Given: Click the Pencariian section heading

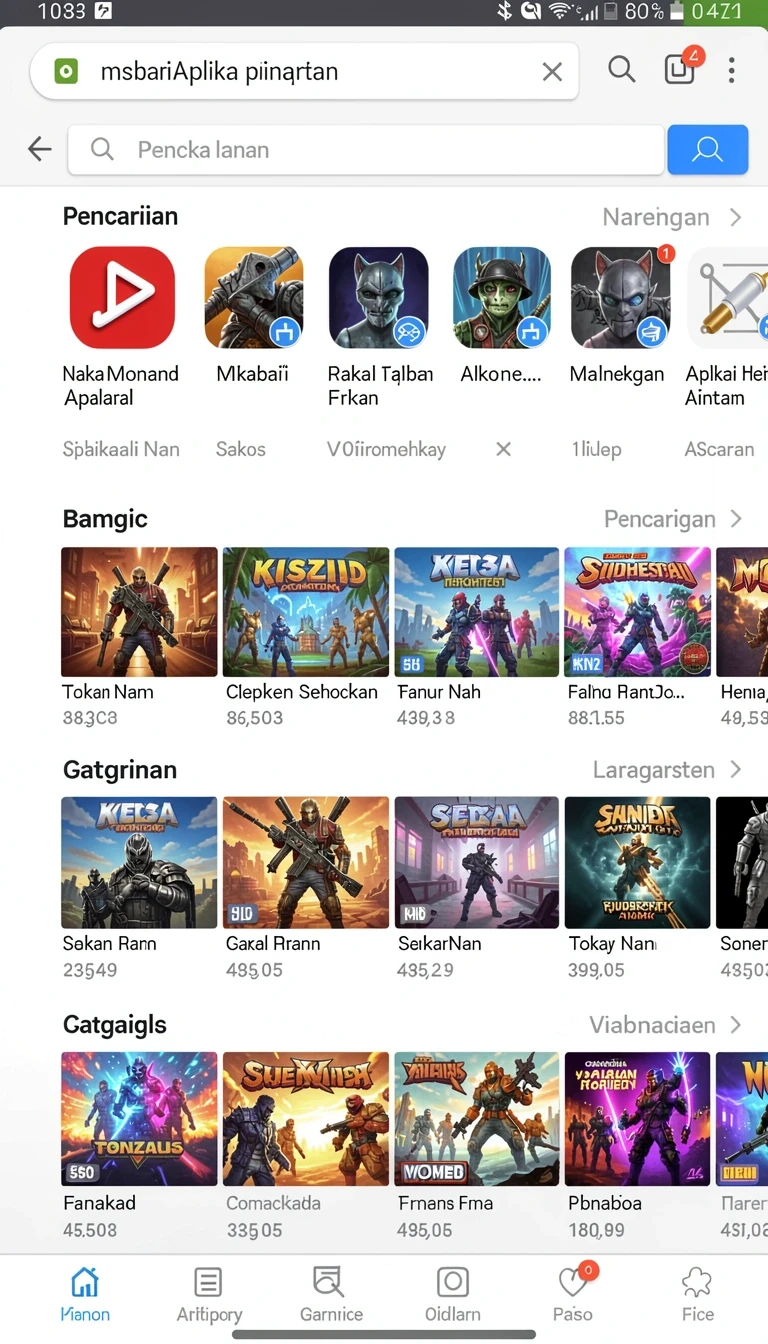Looking at the screenshot, I should (x=120, y=216).
